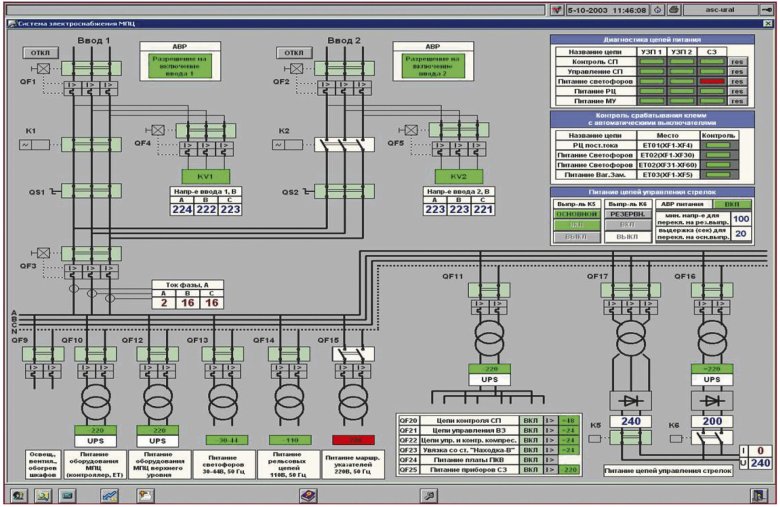Edit the 100 minimum voltage value field

741,219
